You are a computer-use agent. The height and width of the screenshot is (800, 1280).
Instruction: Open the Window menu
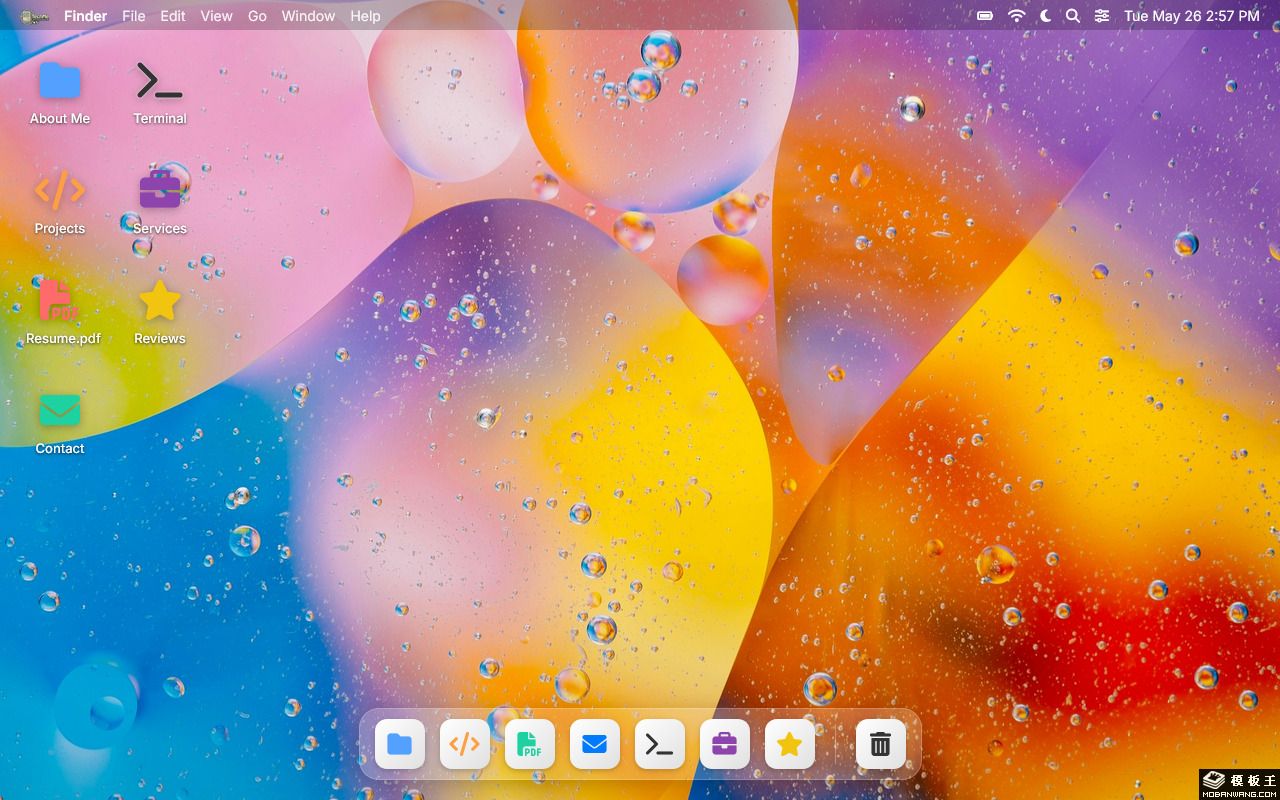tap(308, 16)
